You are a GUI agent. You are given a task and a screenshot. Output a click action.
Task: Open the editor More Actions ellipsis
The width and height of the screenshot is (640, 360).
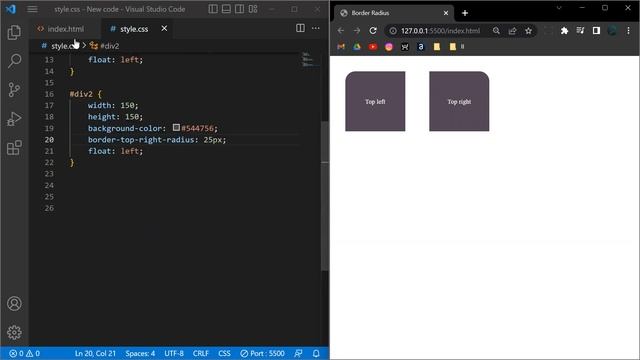[316, 28]
